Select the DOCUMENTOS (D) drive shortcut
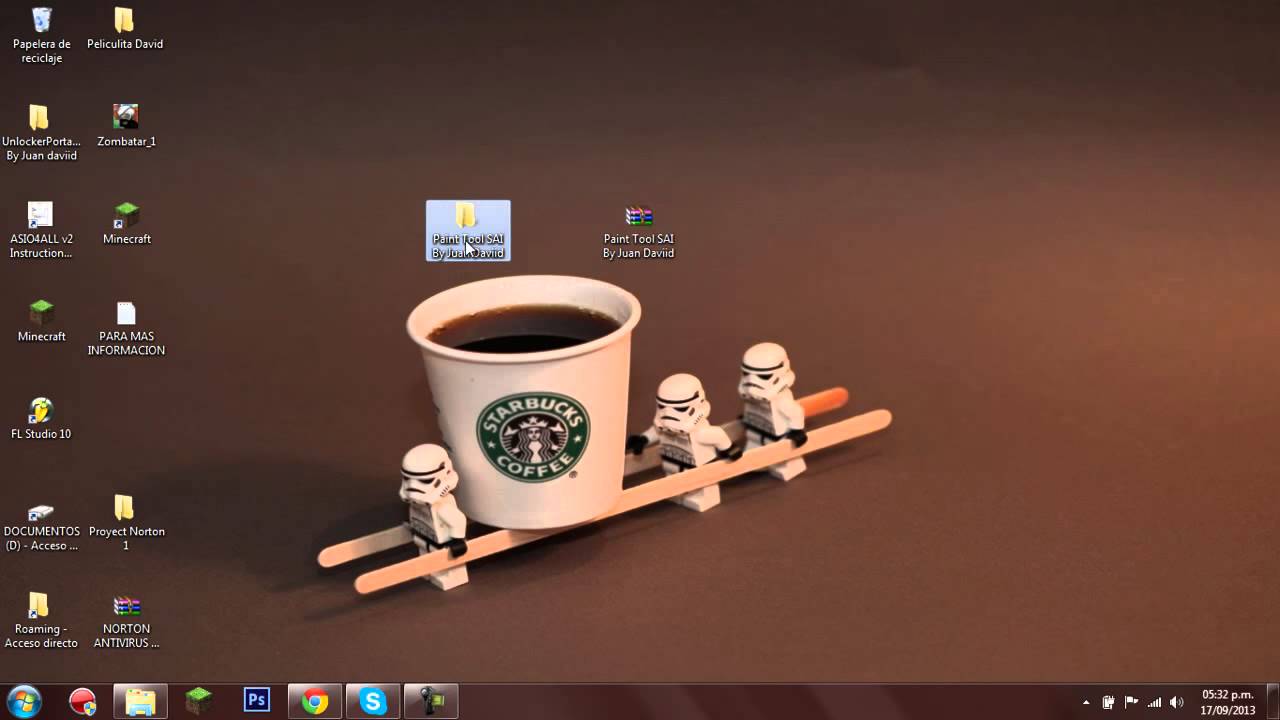 pos(41,525)
